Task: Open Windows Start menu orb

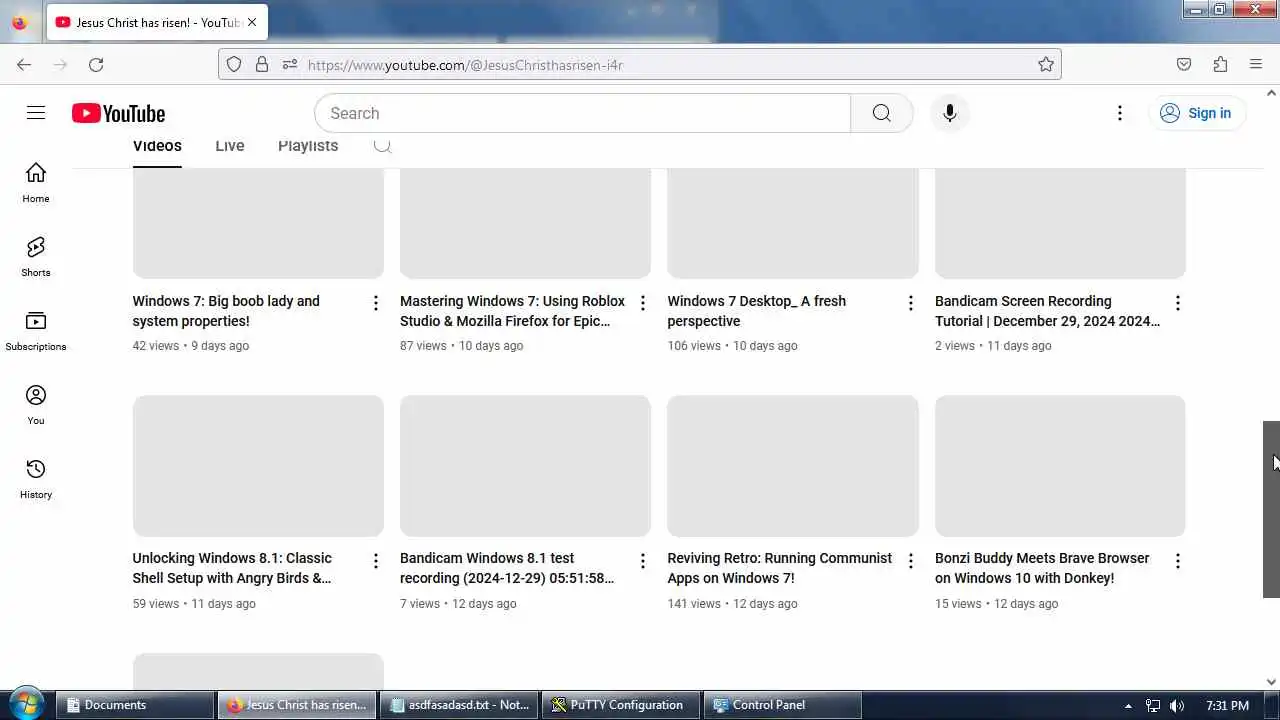Action: (x=26, y=704)
